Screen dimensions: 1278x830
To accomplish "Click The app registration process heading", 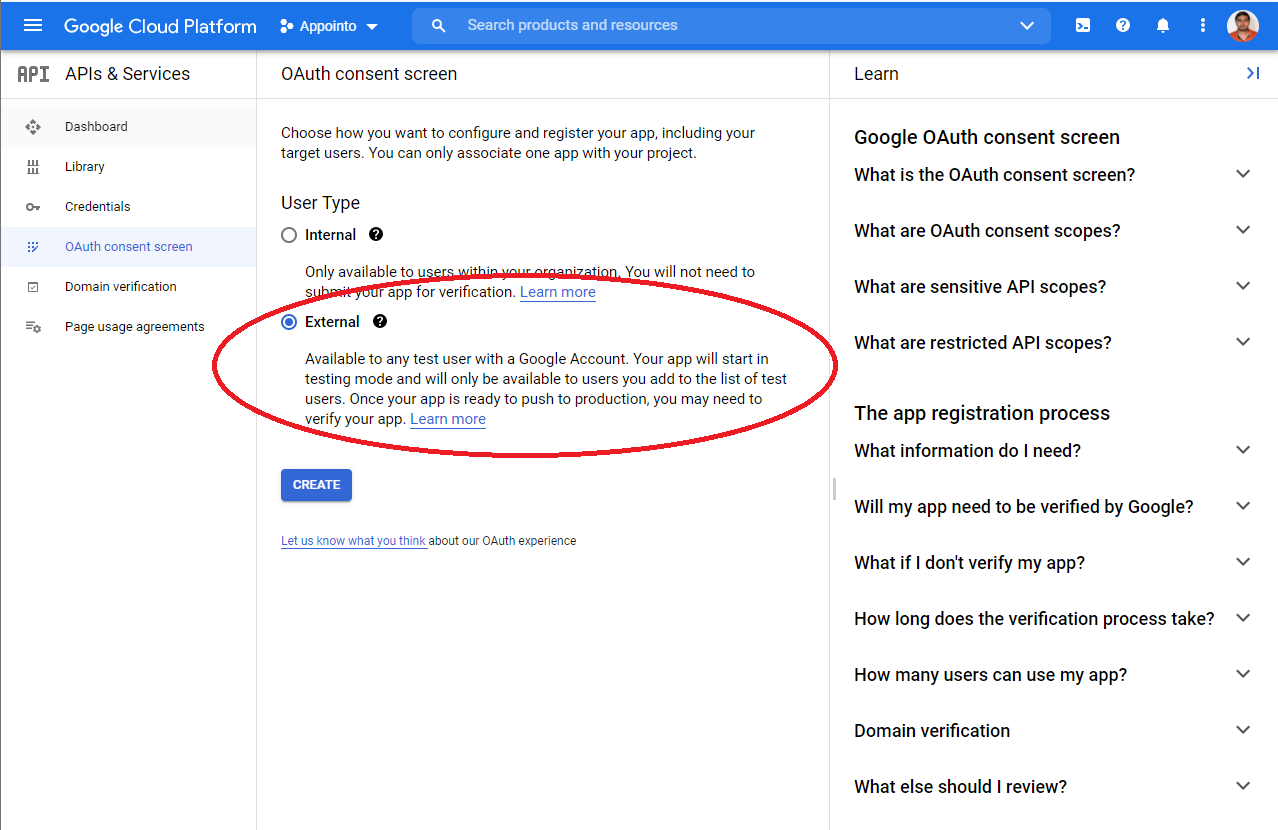I will point(982,413).
